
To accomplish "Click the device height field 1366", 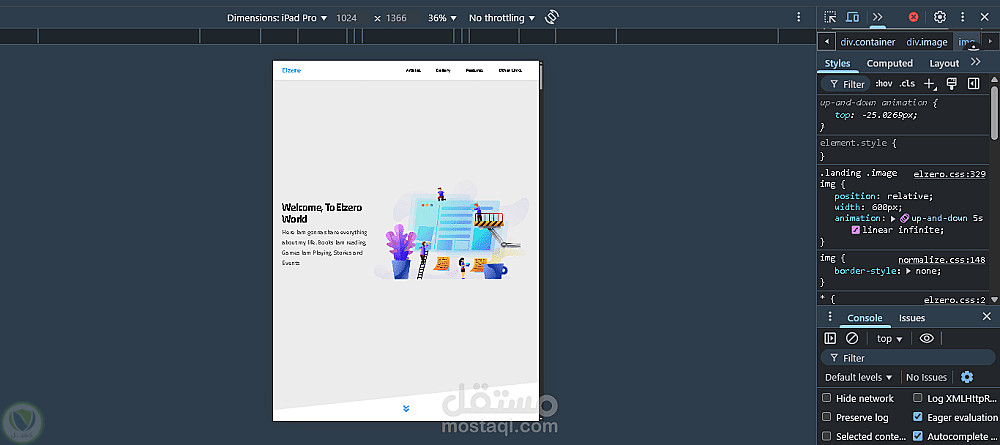I will [396, 18].
